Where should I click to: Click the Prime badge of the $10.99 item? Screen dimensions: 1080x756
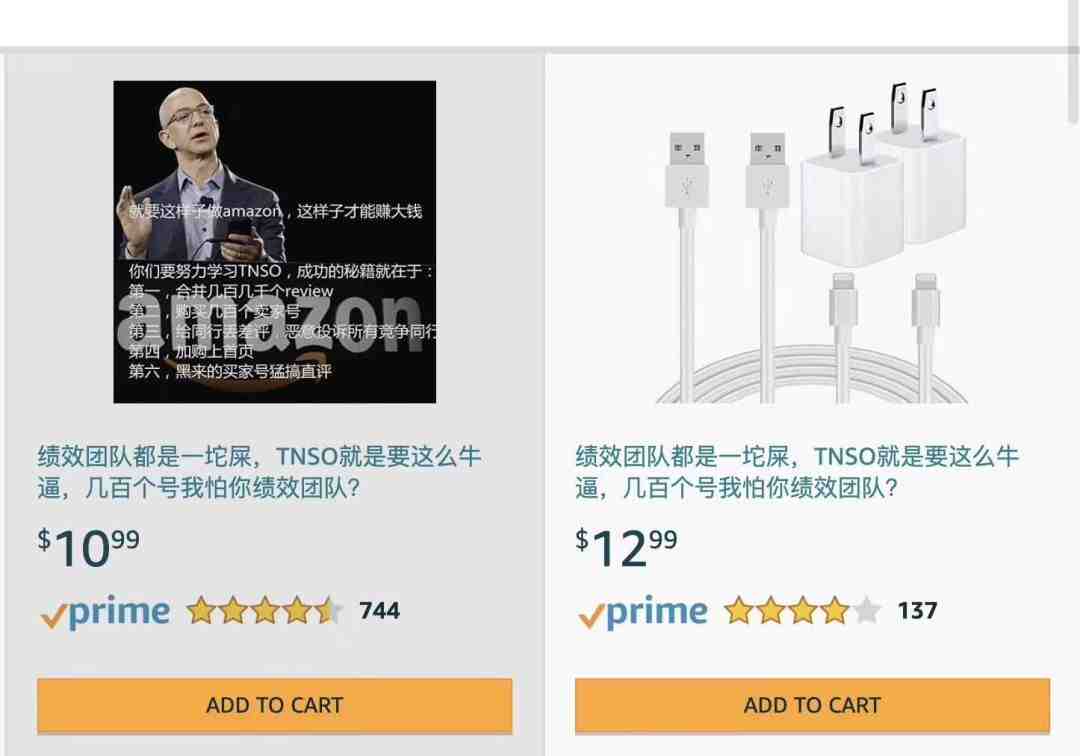click(x=105, y=612)
